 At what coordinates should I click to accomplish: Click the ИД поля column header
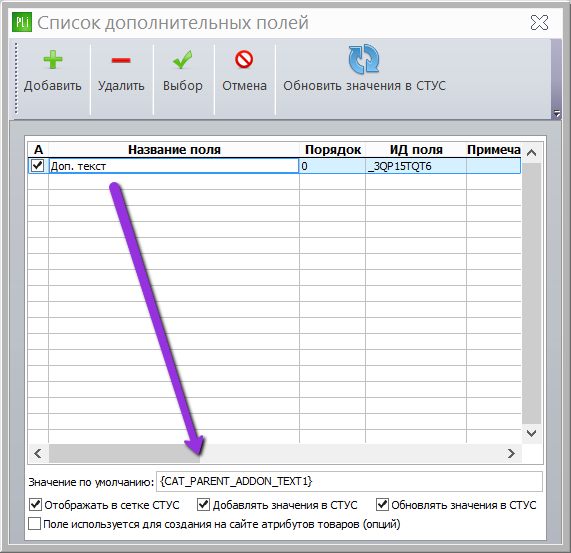tap(416, 150)
